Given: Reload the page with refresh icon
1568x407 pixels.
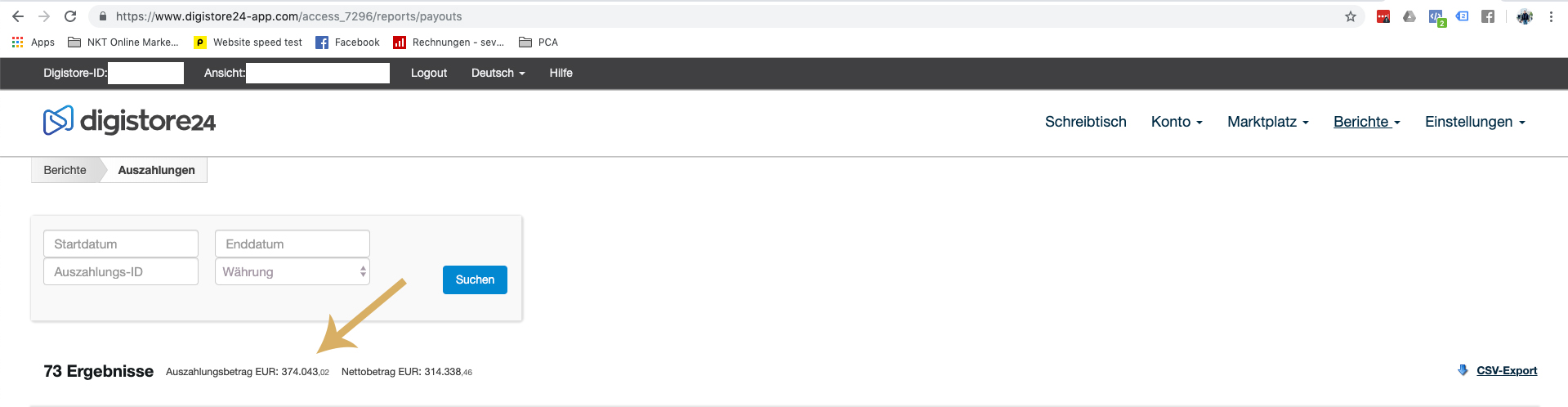Looking at the screenshot, I should 70,16.
